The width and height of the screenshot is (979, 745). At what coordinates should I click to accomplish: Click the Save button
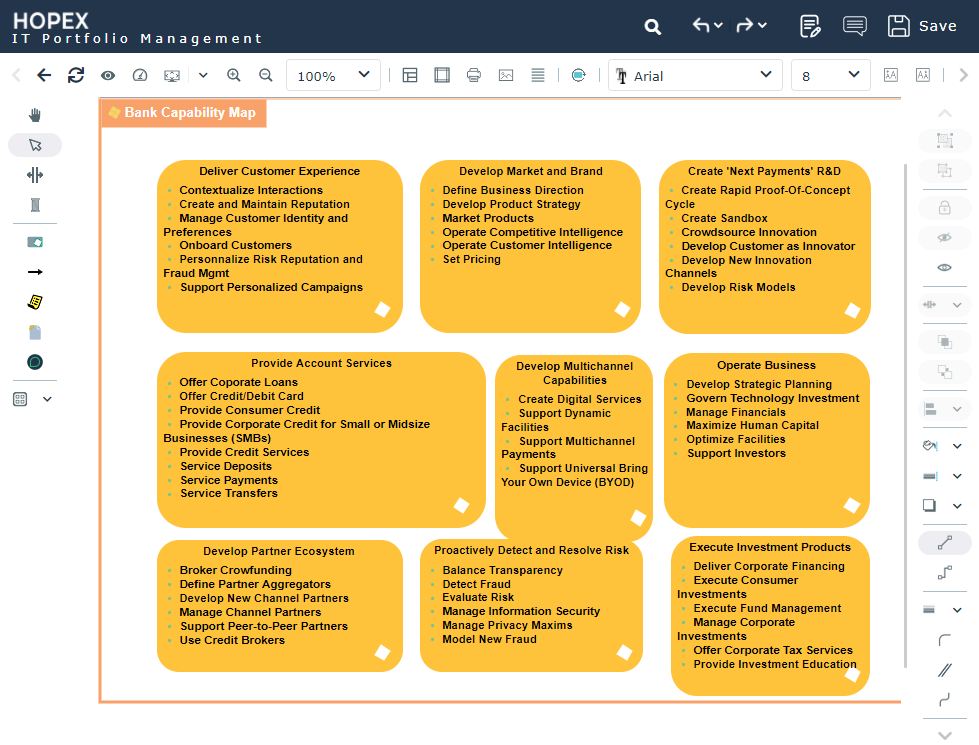click(x=922, y=26)
